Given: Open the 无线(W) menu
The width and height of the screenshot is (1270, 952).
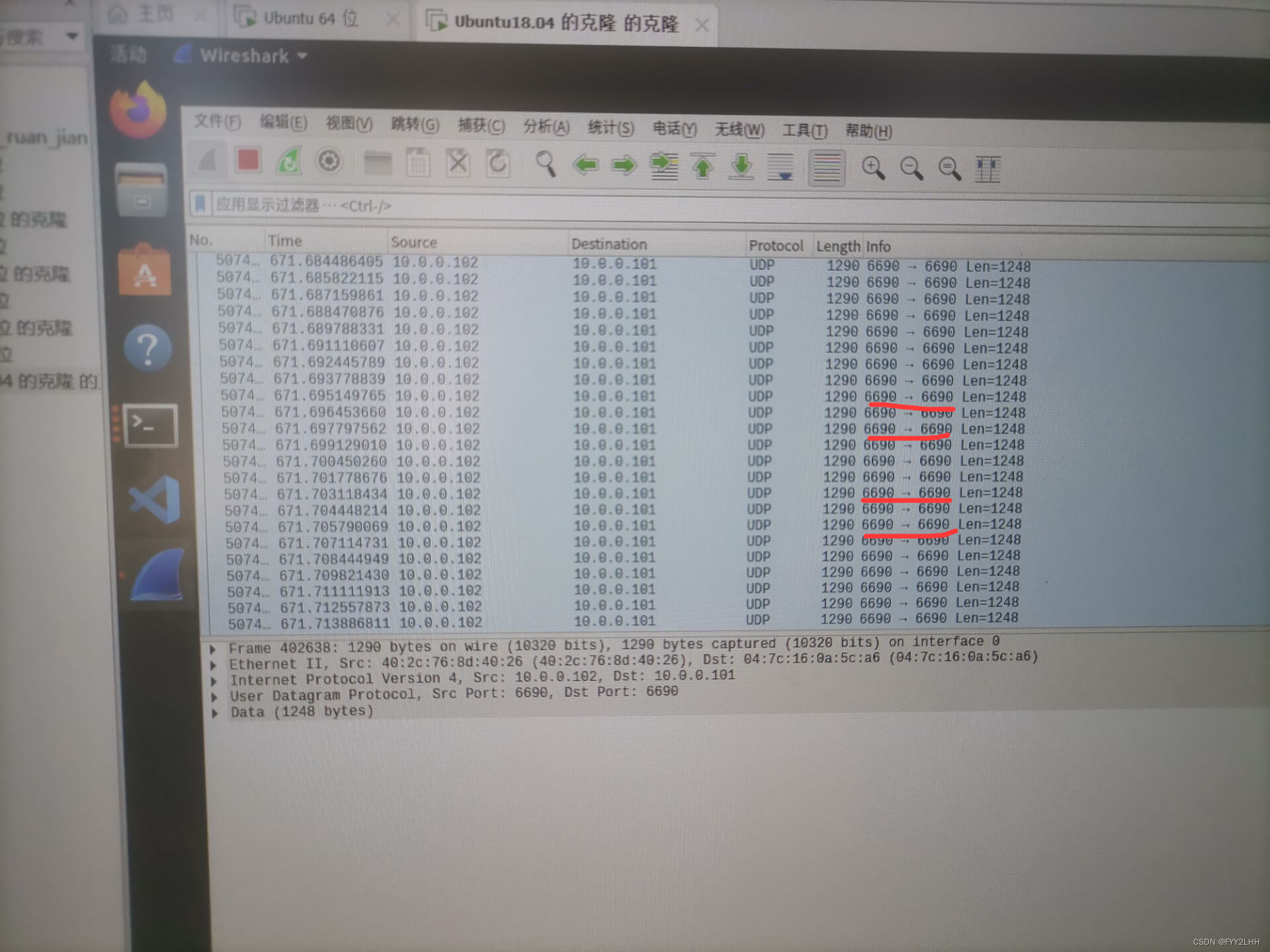Looking at the screenshot, I should pyautogui.click(x=740, y=130).
